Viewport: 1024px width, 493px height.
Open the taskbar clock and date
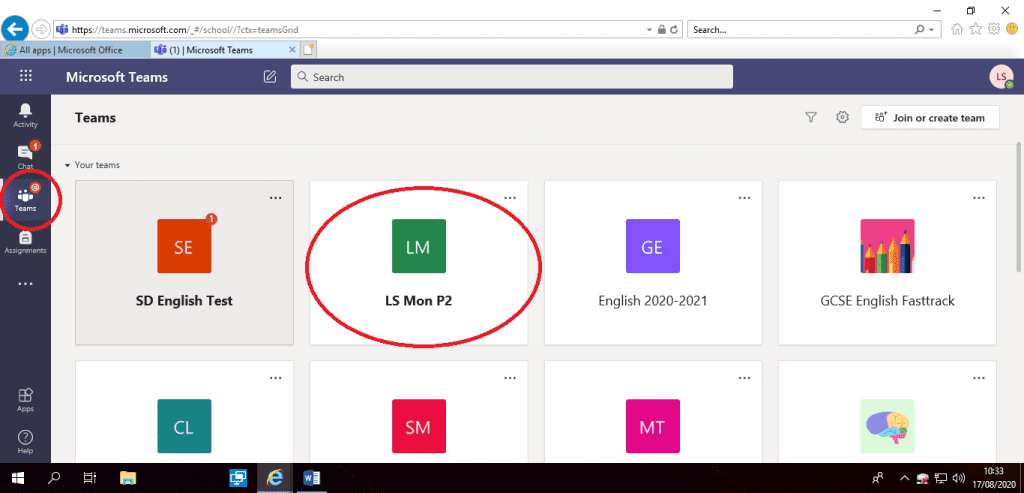993,477
